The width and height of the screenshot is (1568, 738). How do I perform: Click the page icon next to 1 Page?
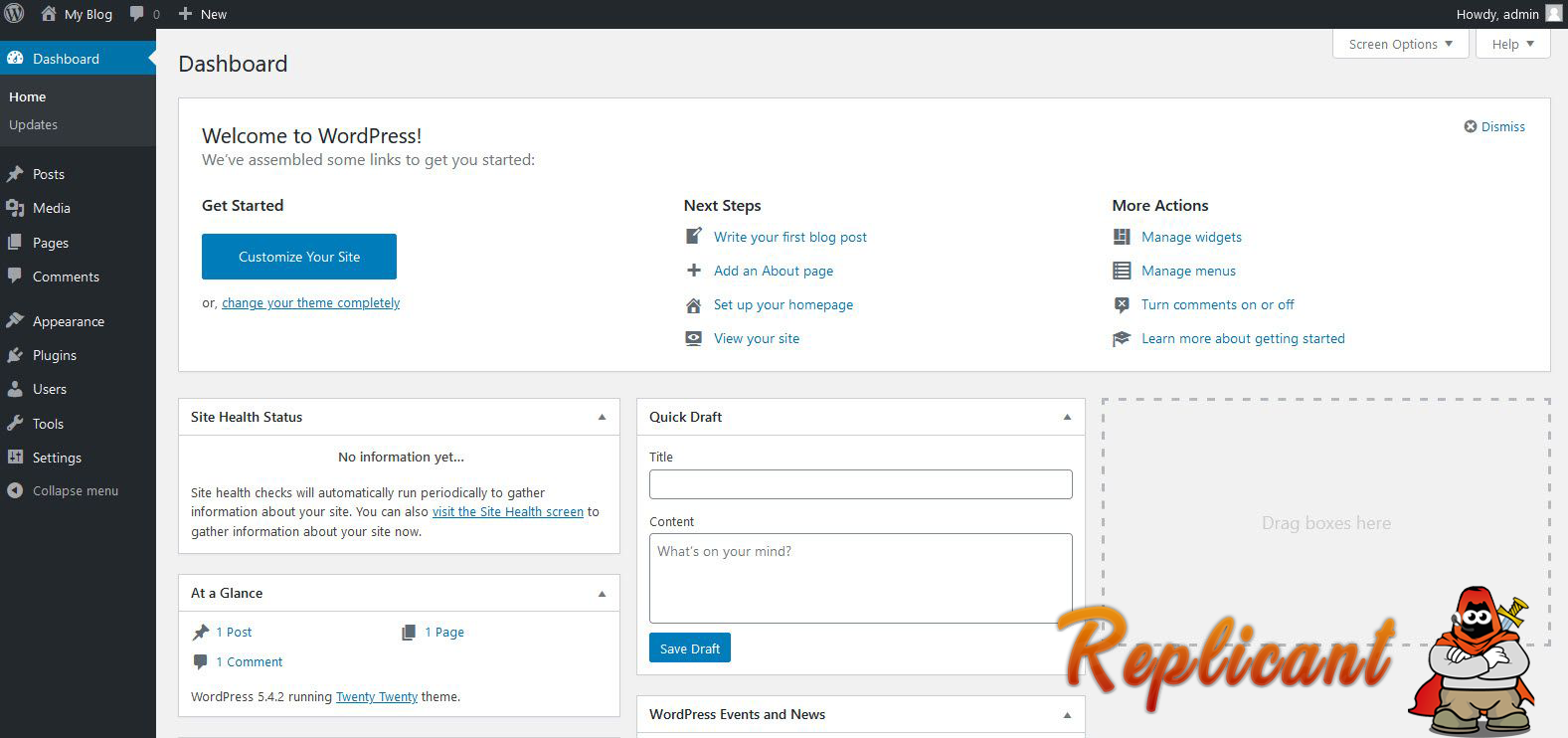(x=409, y=633)
